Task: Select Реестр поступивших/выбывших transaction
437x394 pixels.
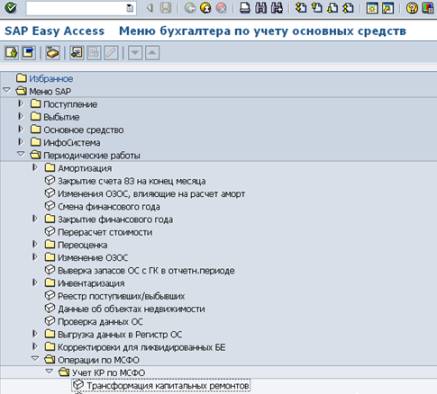Action: [115, 296]
